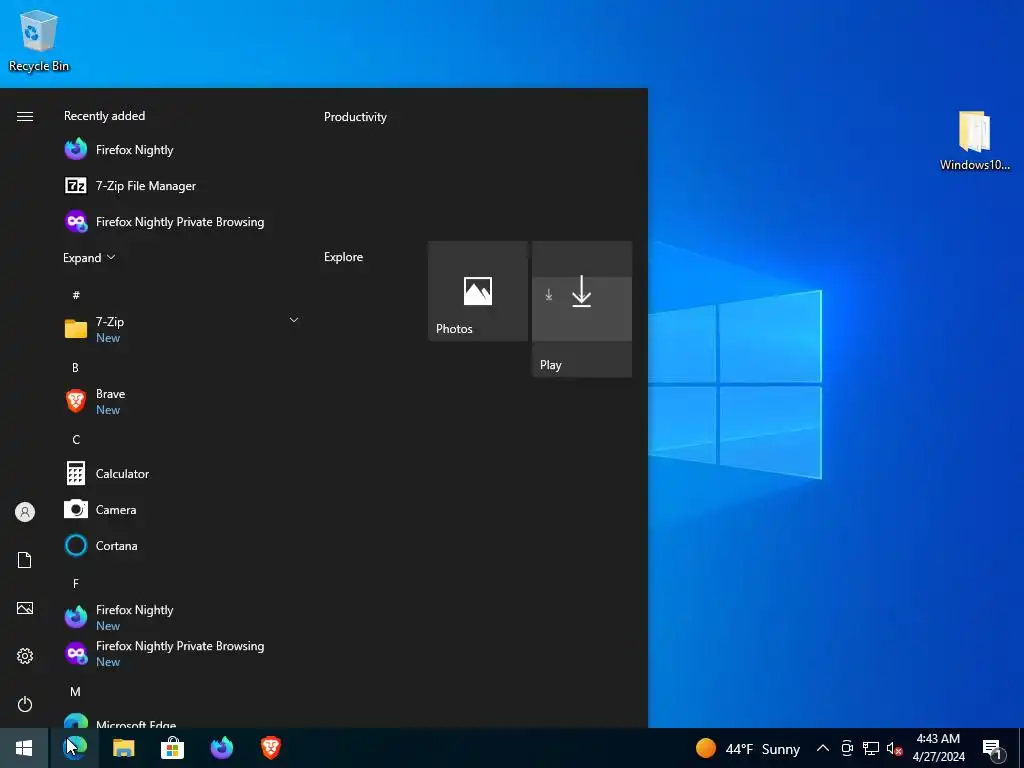Launch Cortana from the app list
The height and width of the screenshot is (768, 1024).
point(182,545)
